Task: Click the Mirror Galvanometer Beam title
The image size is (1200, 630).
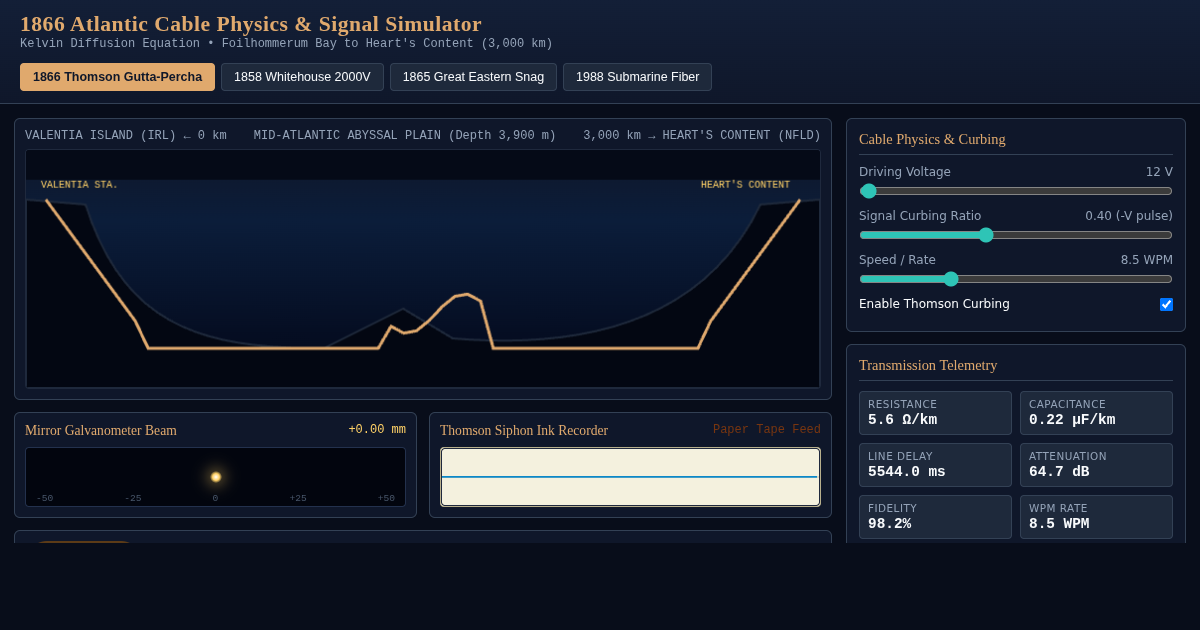Action: coord(101,431)
